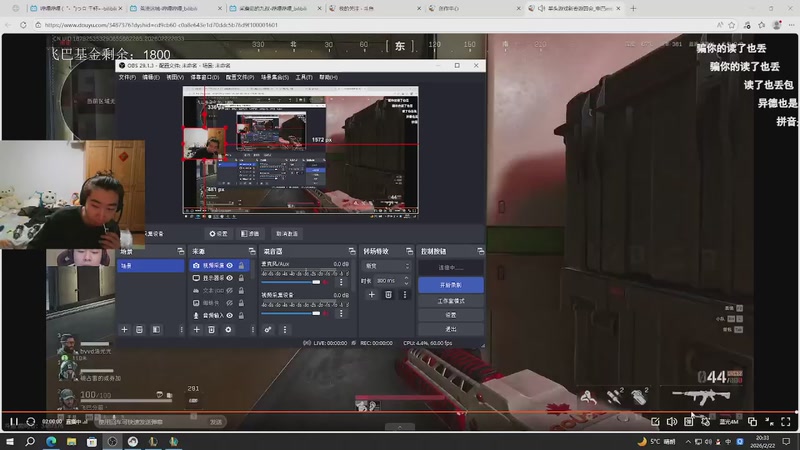Open Microsoft Edge from taskbar

coord(51,441)
